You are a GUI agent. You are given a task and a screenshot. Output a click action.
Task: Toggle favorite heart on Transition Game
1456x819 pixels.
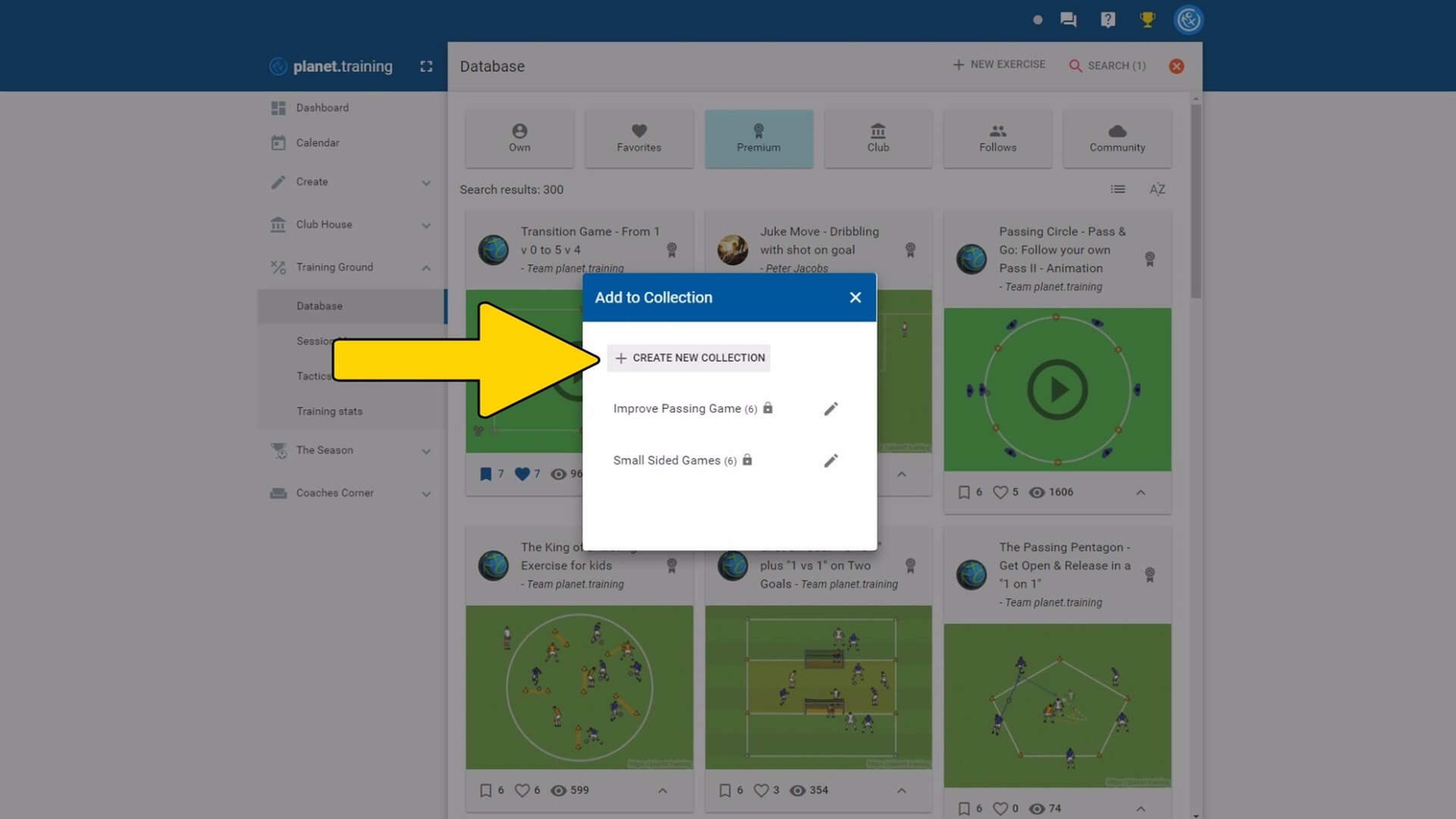522,474
